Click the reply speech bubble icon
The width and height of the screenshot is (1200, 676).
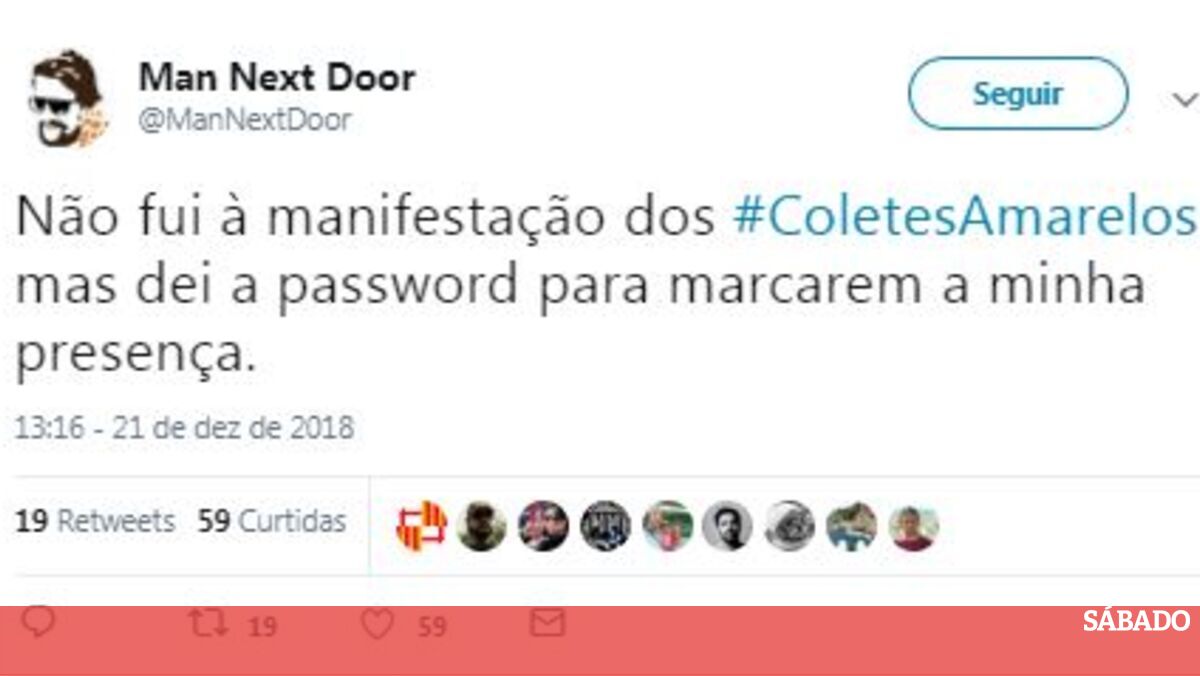coord(38,623)
